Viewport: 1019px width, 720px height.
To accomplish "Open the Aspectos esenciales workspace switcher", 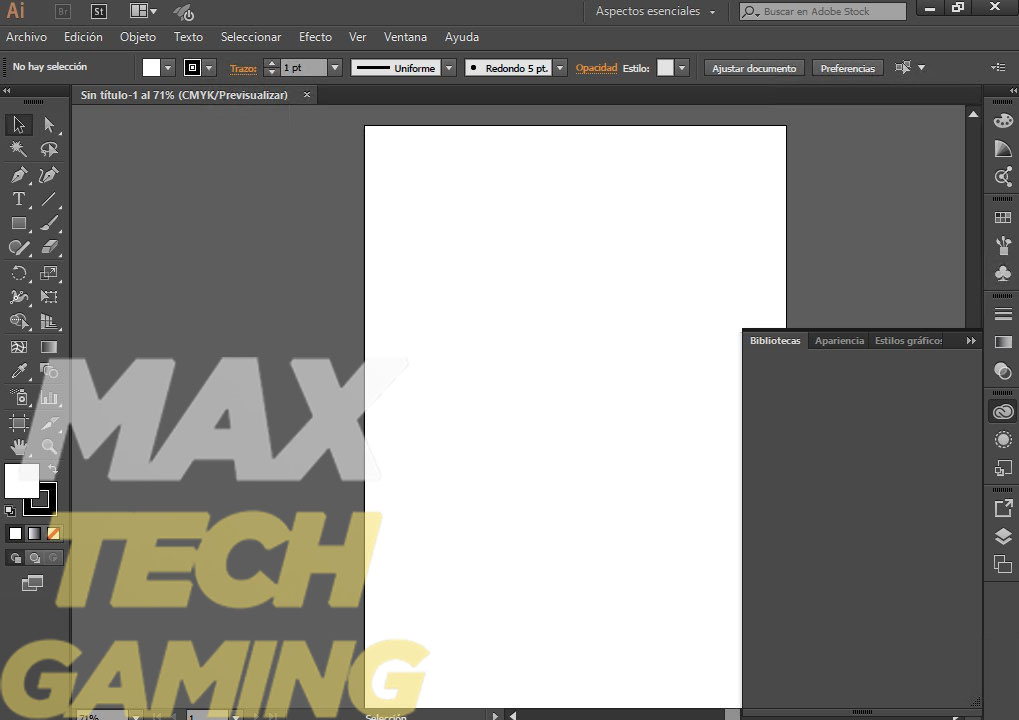I will 655,11.
